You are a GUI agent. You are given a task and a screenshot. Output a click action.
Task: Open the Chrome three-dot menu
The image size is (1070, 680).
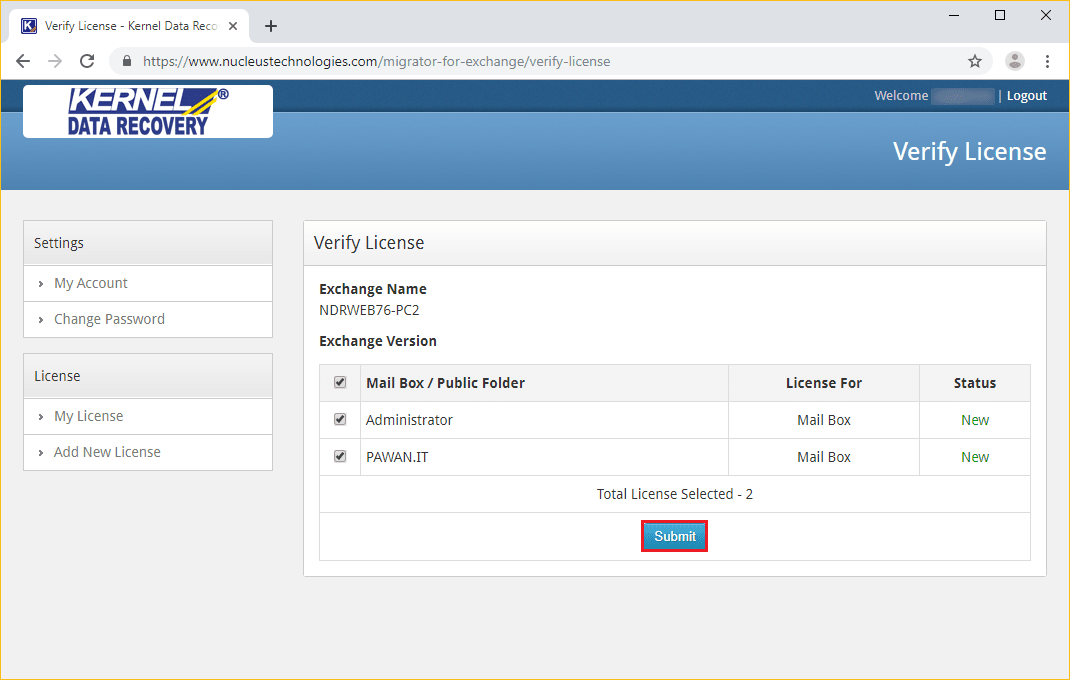click(1047, 61)
